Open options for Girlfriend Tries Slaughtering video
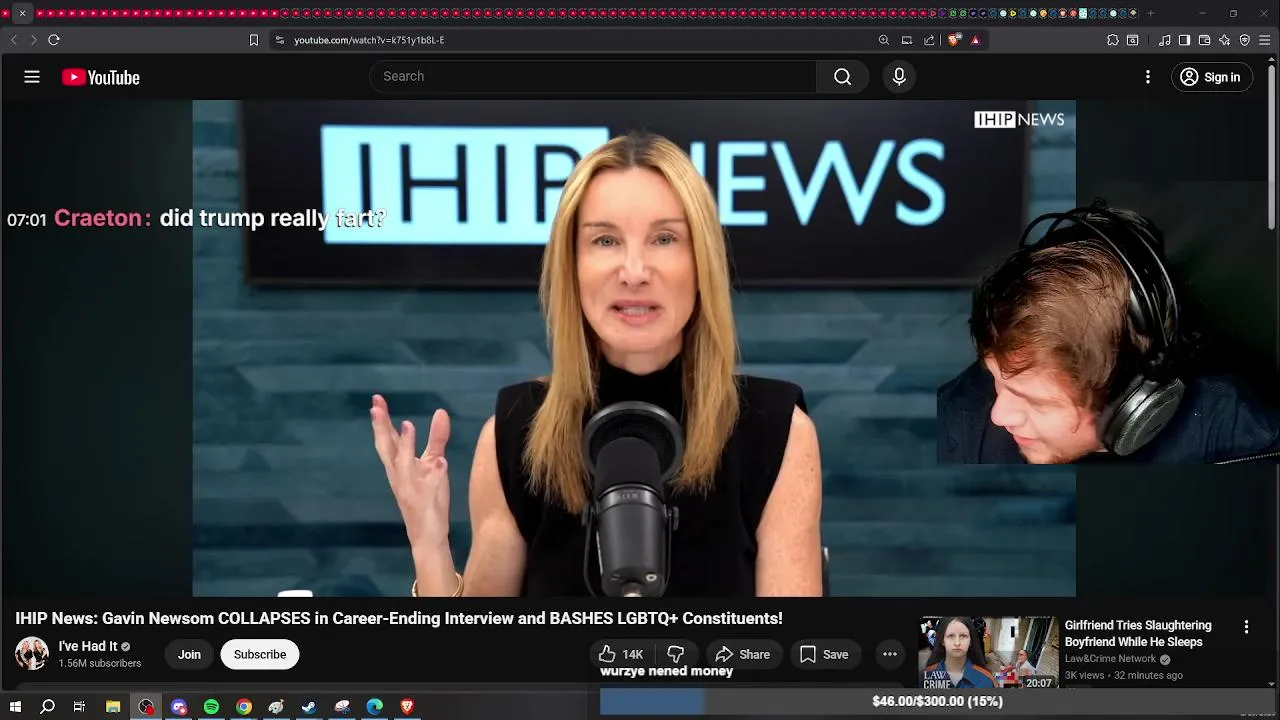Viewport: 1280px width, 720px height. (x=1246, y=627)
